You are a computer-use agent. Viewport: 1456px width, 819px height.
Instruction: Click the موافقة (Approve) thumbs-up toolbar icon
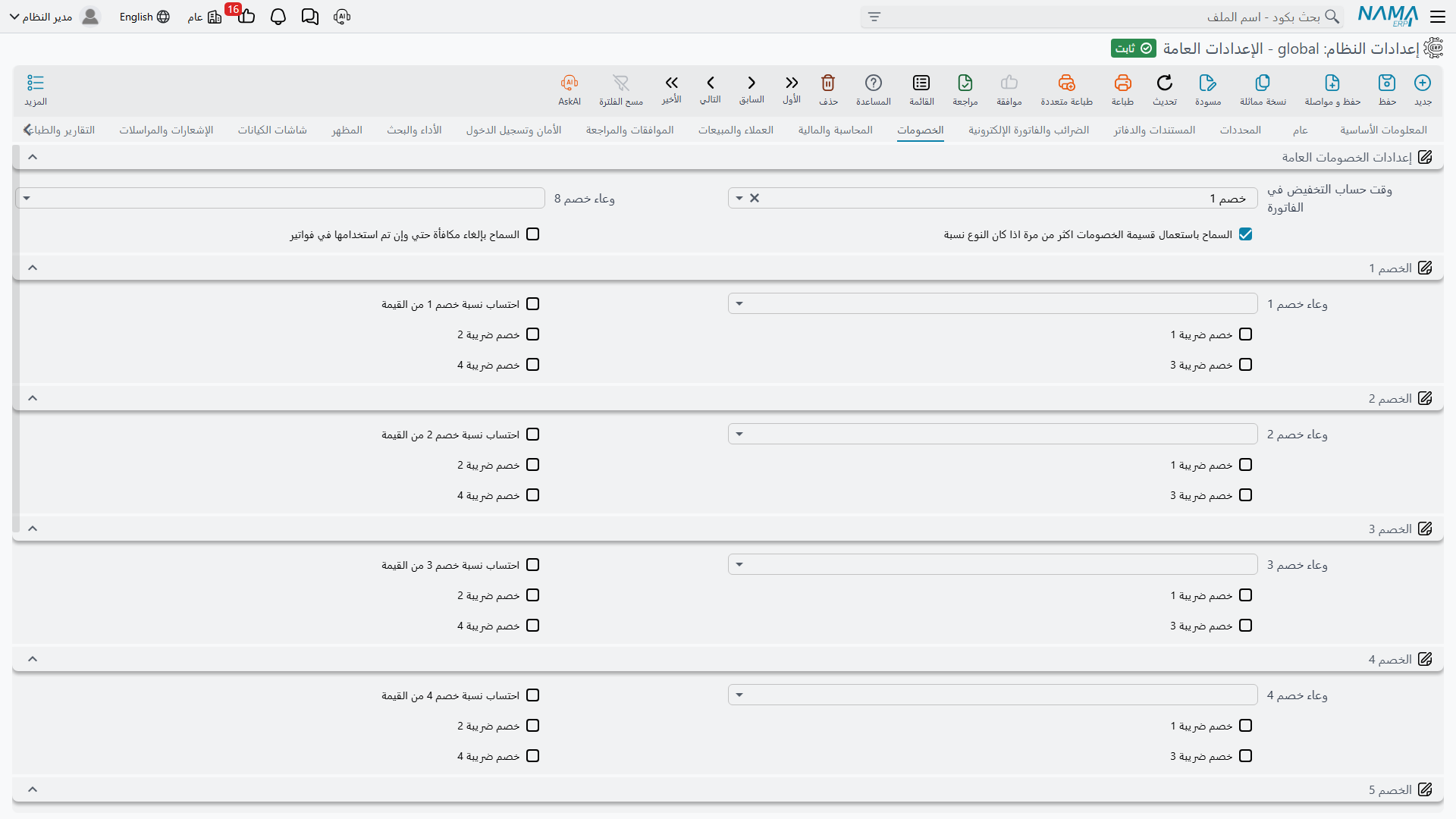click(x=1009, y=83)
